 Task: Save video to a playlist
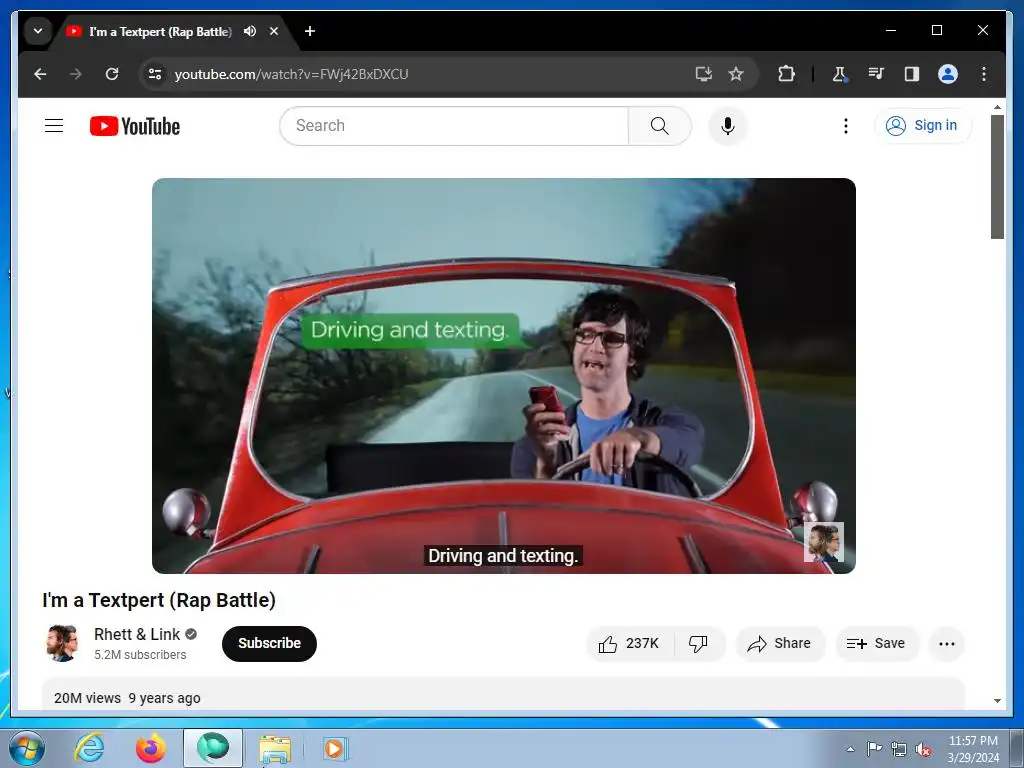click(876, 644)
